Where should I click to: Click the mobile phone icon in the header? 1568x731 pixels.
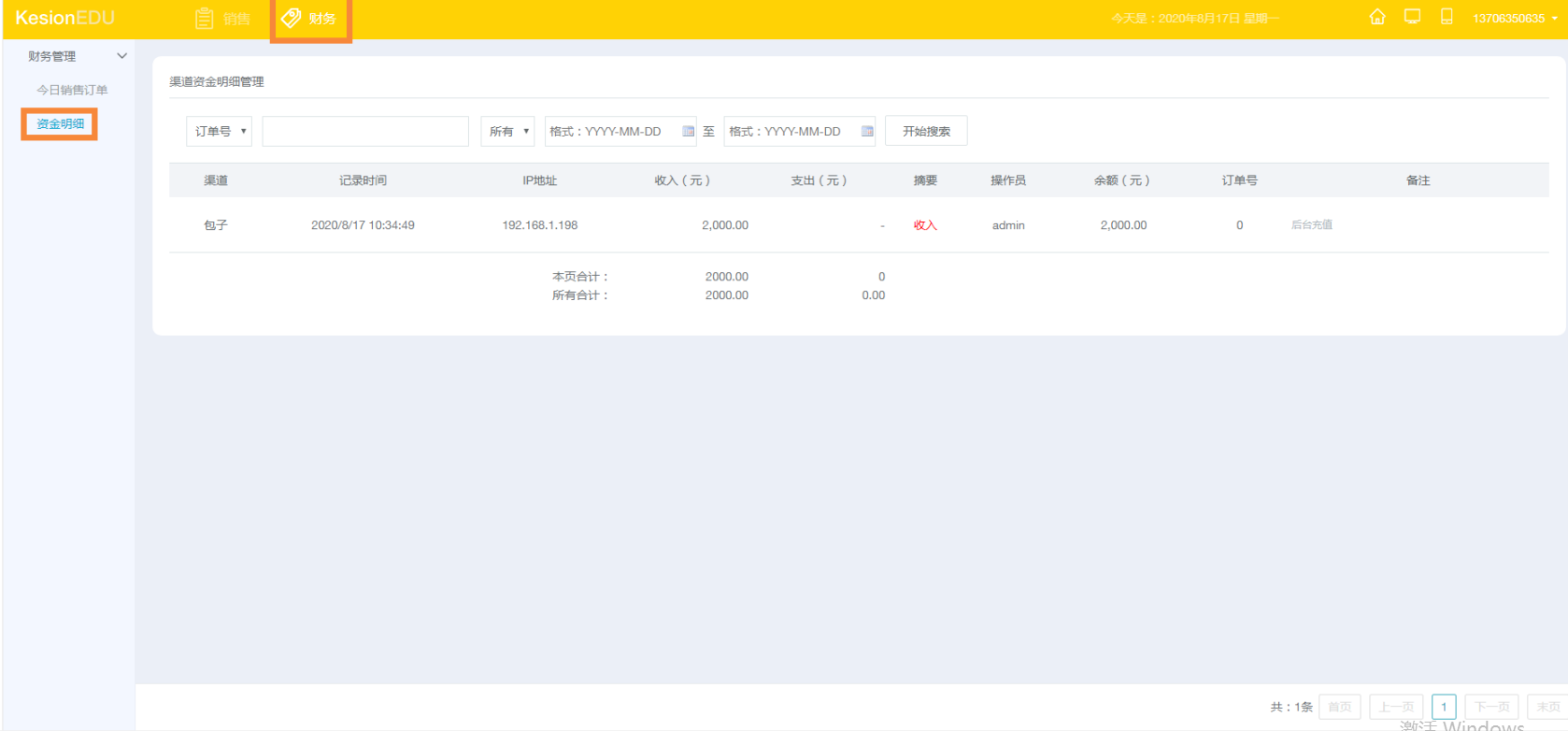point(1447,17)
